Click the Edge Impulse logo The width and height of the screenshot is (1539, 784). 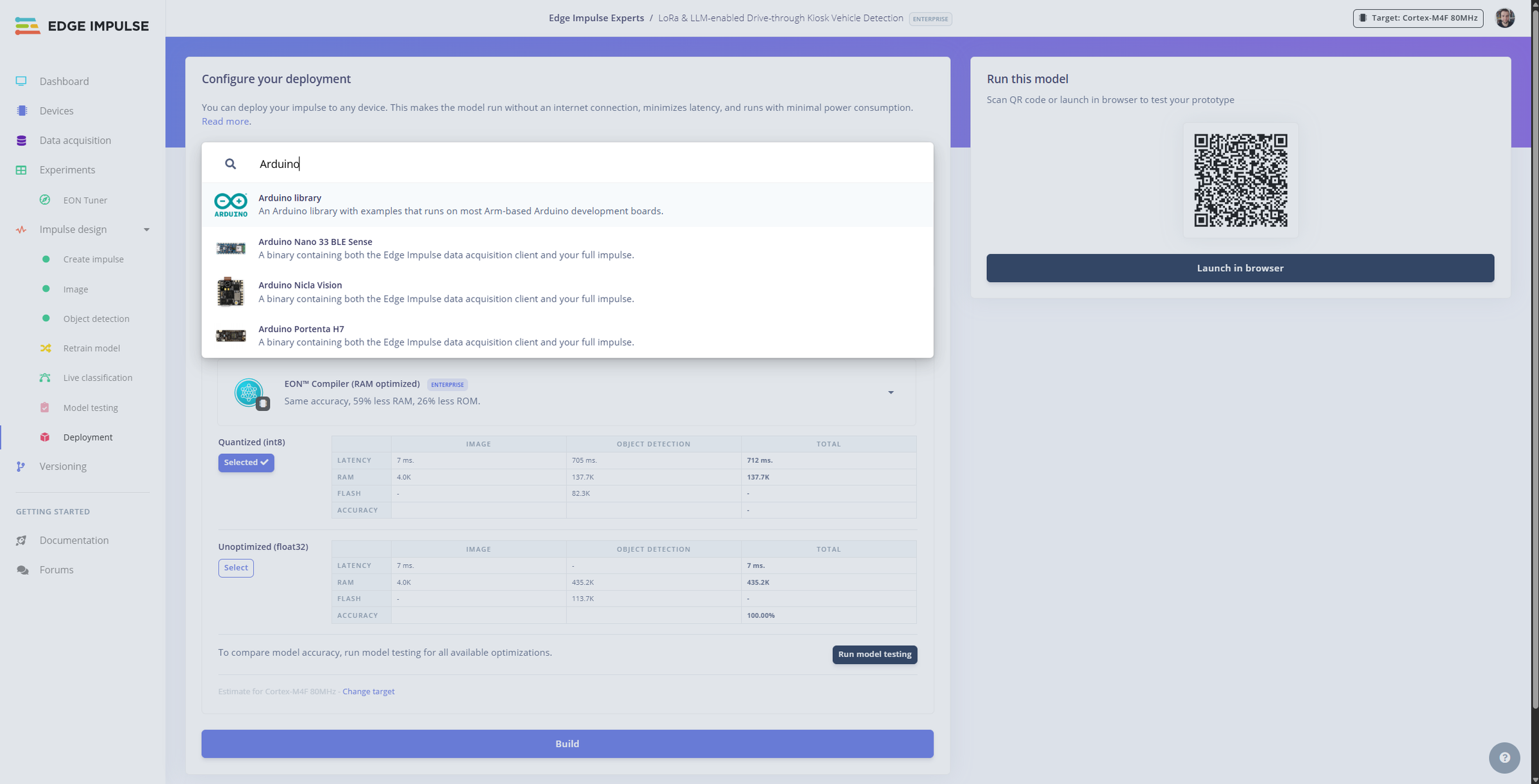point(81,26)
